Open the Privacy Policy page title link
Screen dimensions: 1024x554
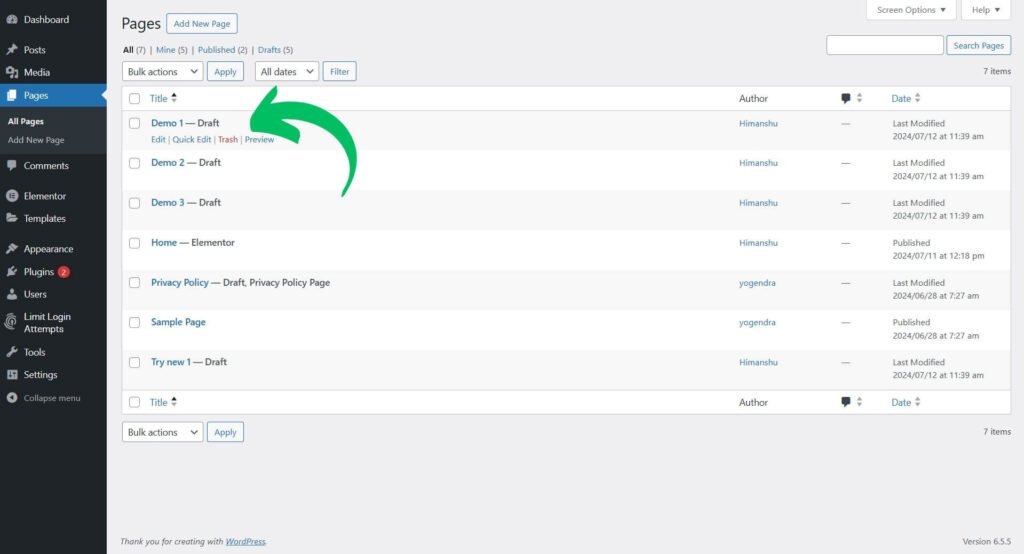tap(180, 282)
